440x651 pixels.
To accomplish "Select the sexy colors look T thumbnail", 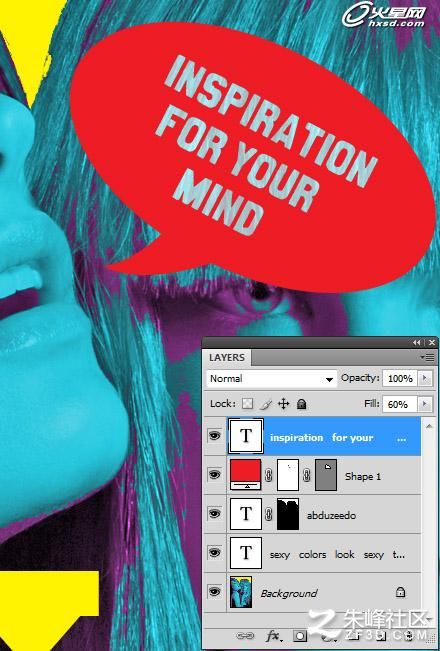I will 246,553.
